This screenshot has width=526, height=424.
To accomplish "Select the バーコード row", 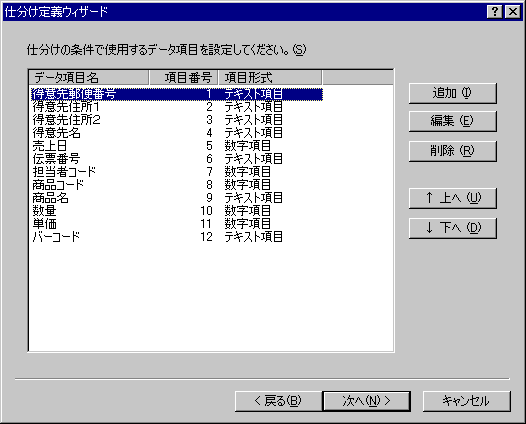I will (177, 237).
